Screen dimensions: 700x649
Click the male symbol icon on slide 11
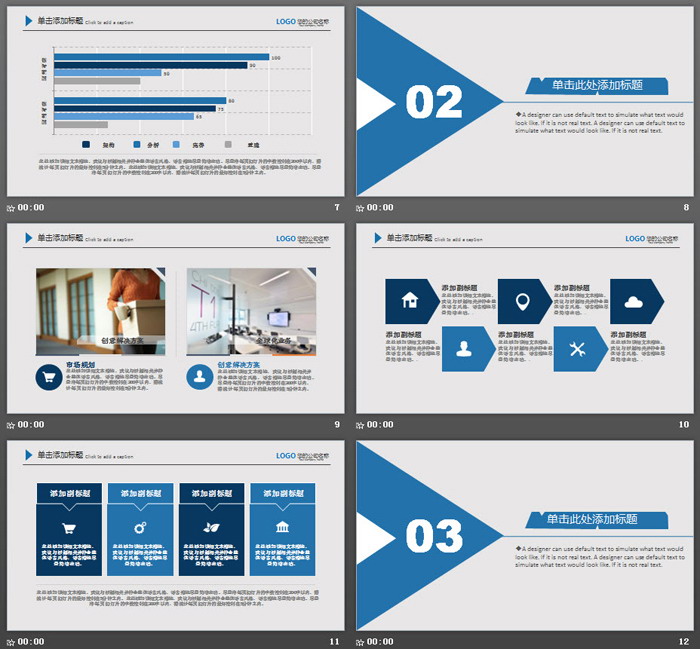coord(140,528)
